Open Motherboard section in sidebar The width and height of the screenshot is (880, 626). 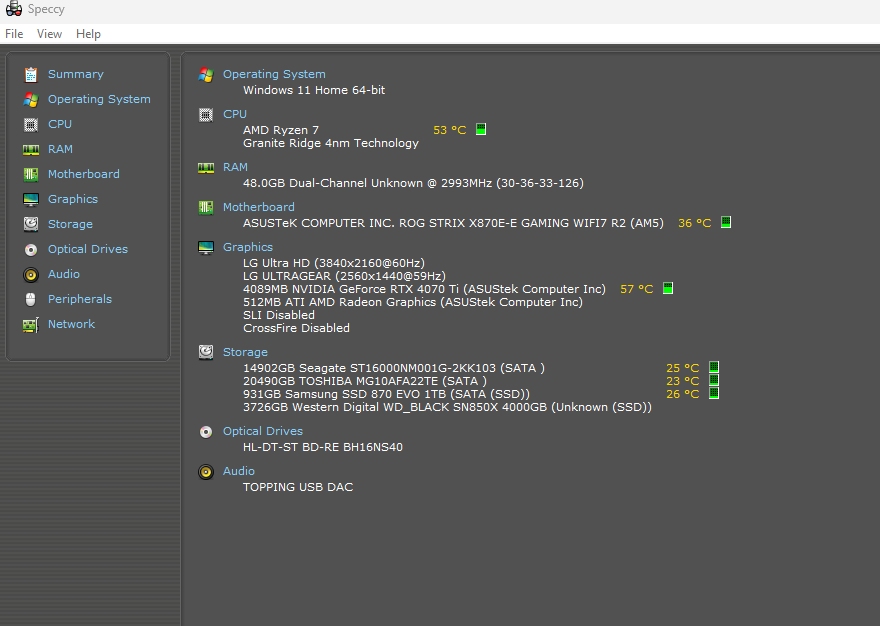point(84,174)
